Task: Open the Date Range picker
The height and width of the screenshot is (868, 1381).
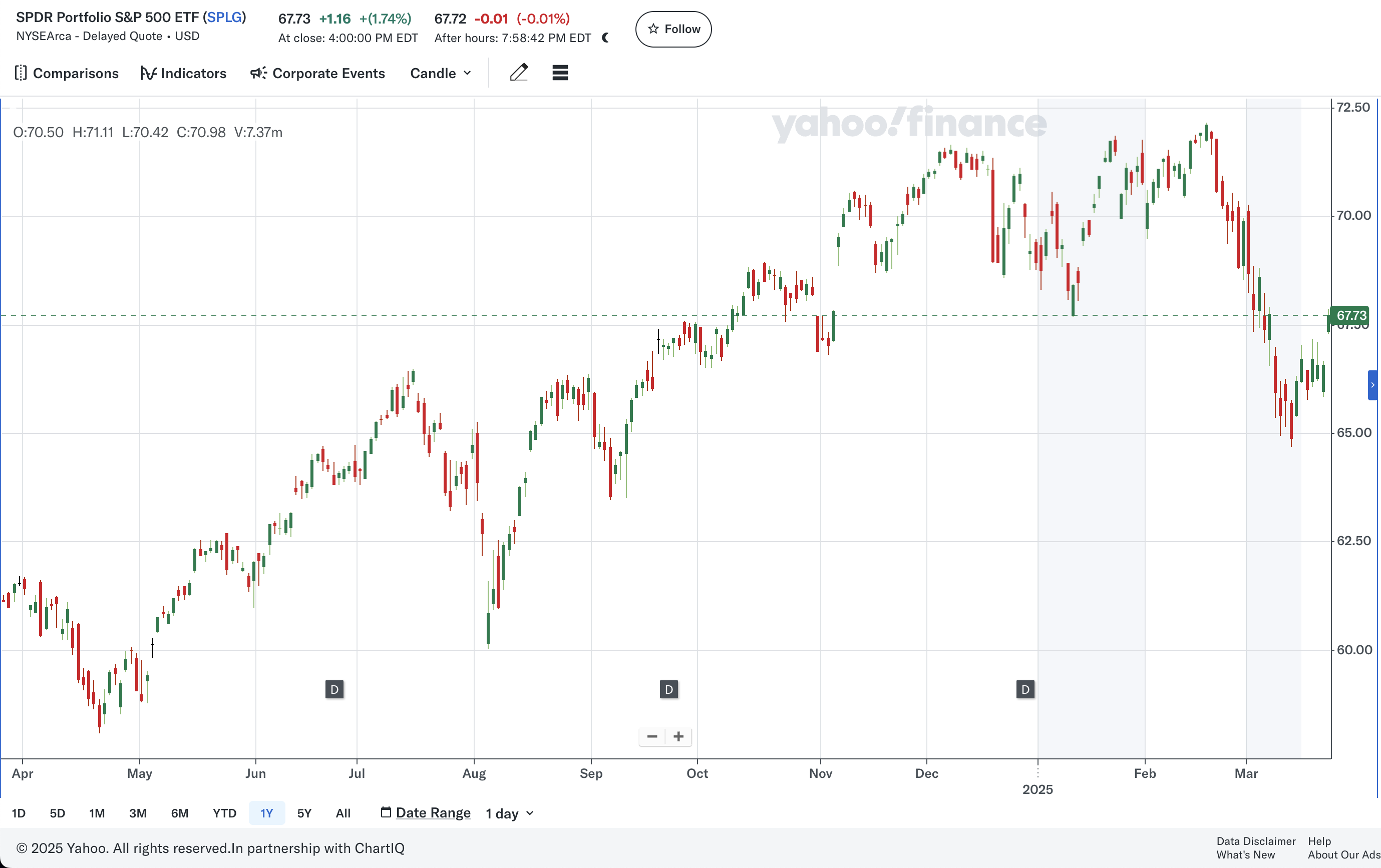Action: tap(426, 812)
